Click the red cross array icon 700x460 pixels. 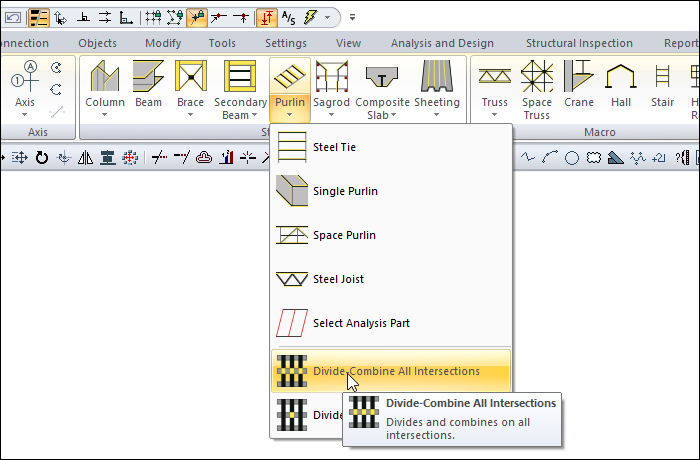129,158
